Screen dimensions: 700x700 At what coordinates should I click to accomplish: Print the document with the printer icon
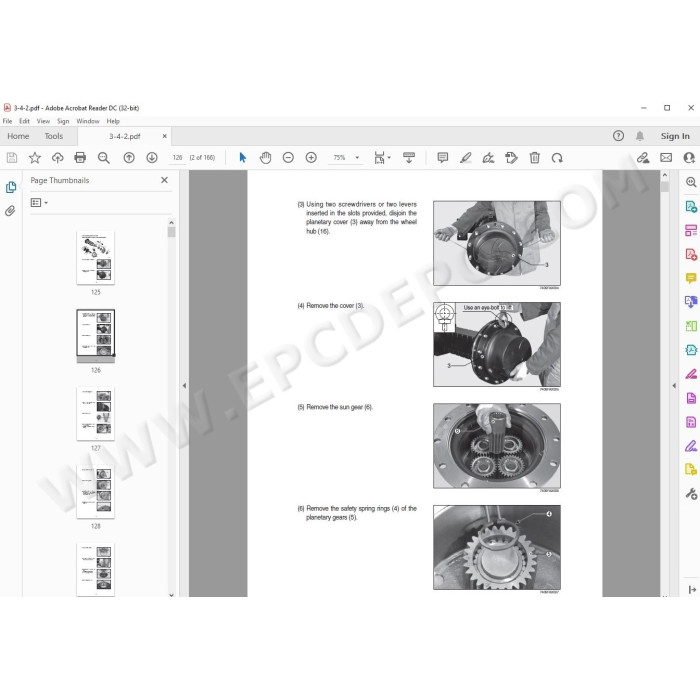[x=80, y=158]
